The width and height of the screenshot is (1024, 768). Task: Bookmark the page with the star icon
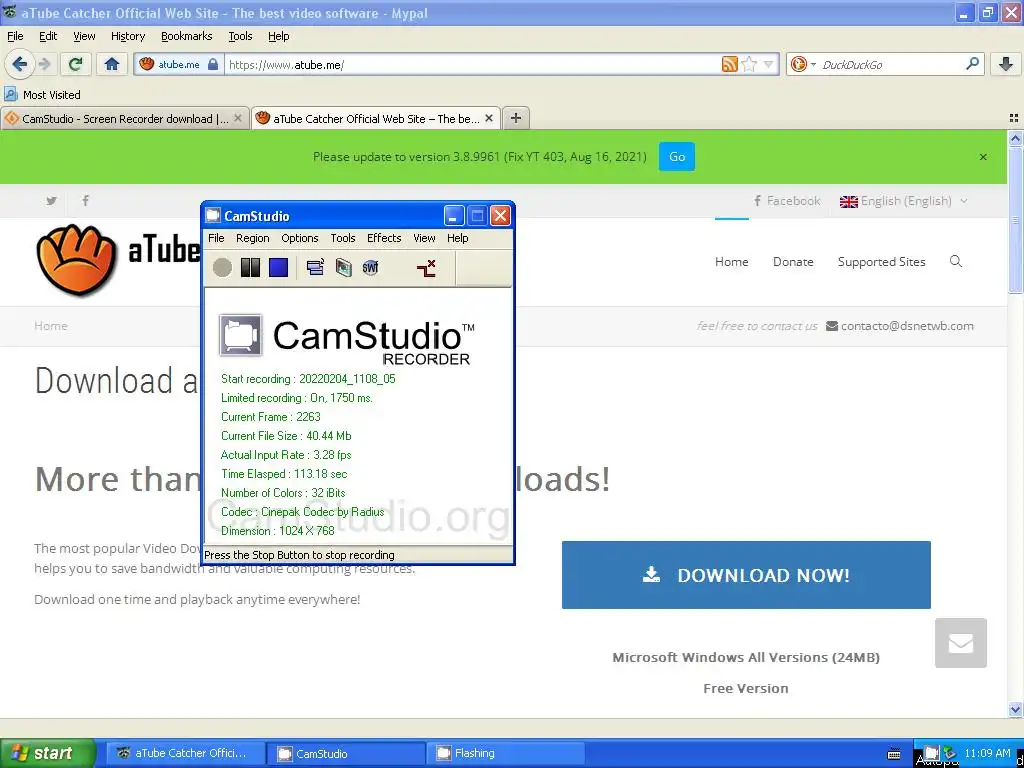tap(749, 64)
